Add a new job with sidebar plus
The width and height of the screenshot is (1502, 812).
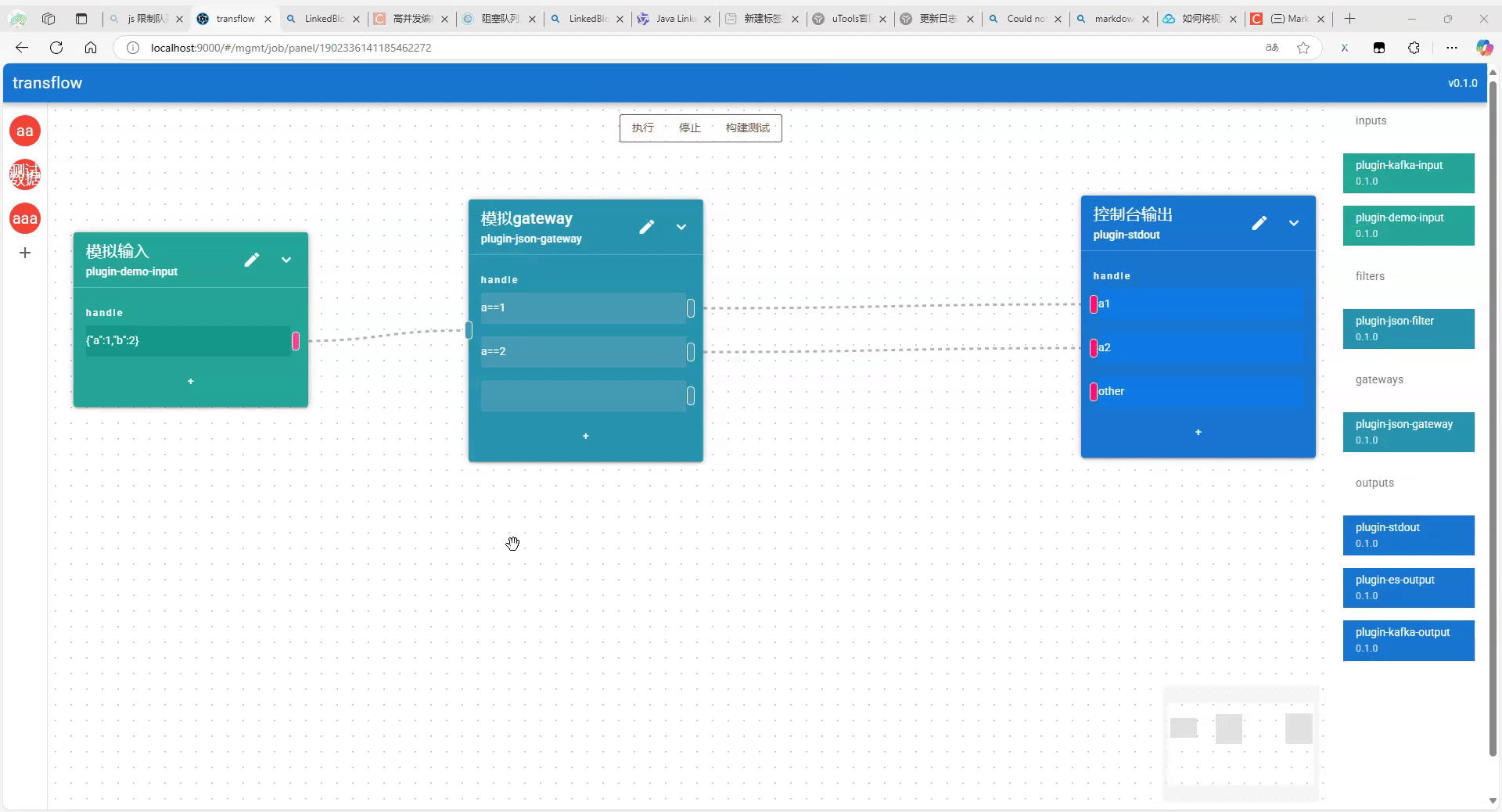25,253
